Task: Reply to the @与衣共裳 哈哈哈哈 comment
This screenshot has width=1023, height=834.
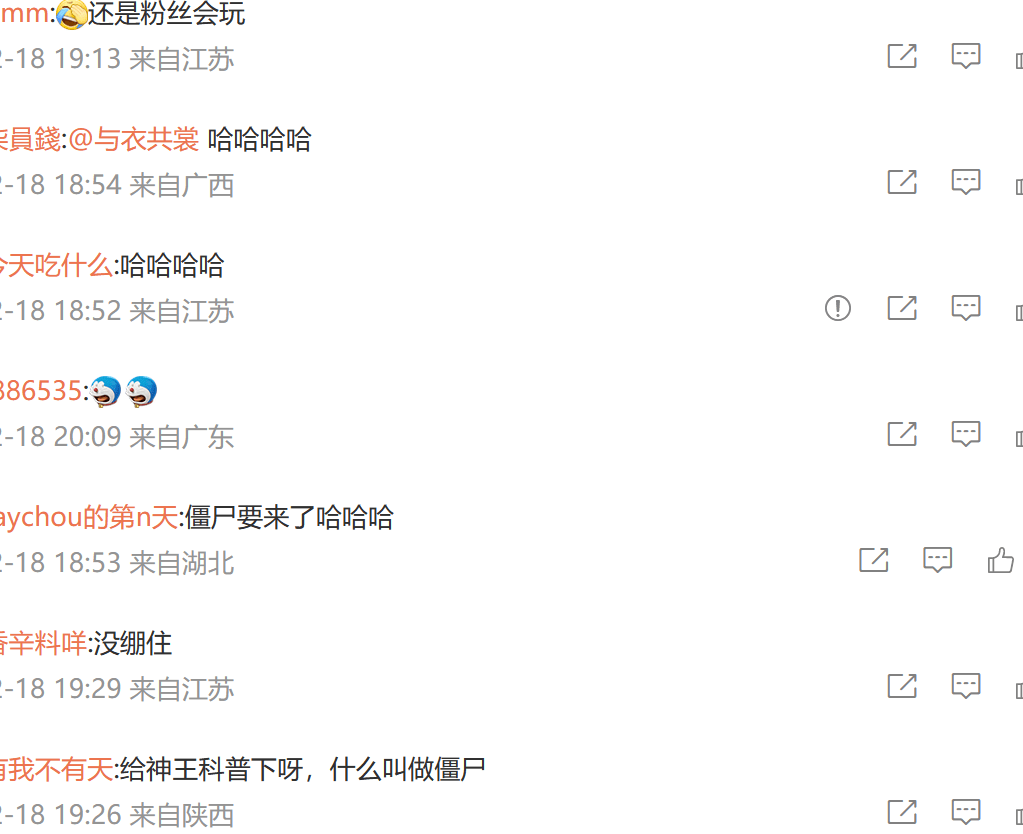Action: point(966,182)
